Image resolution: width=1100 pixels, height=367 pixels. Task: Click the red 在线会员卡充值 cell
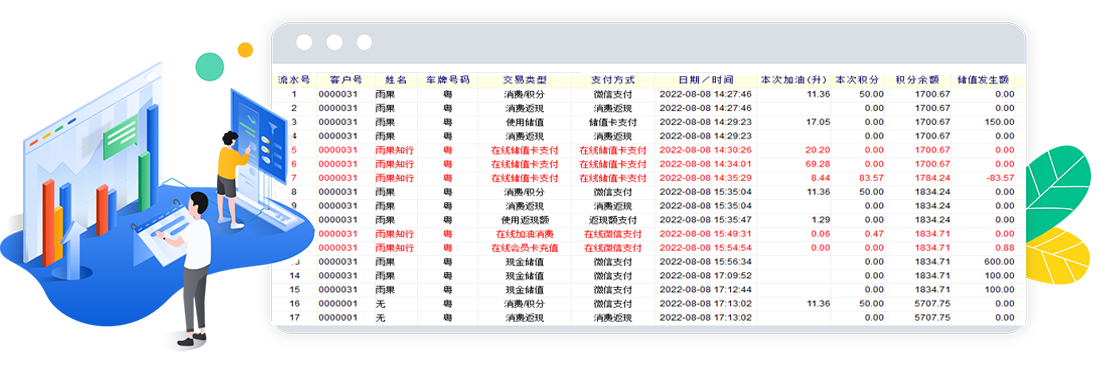pyautogui.click(x=525, y=248)
